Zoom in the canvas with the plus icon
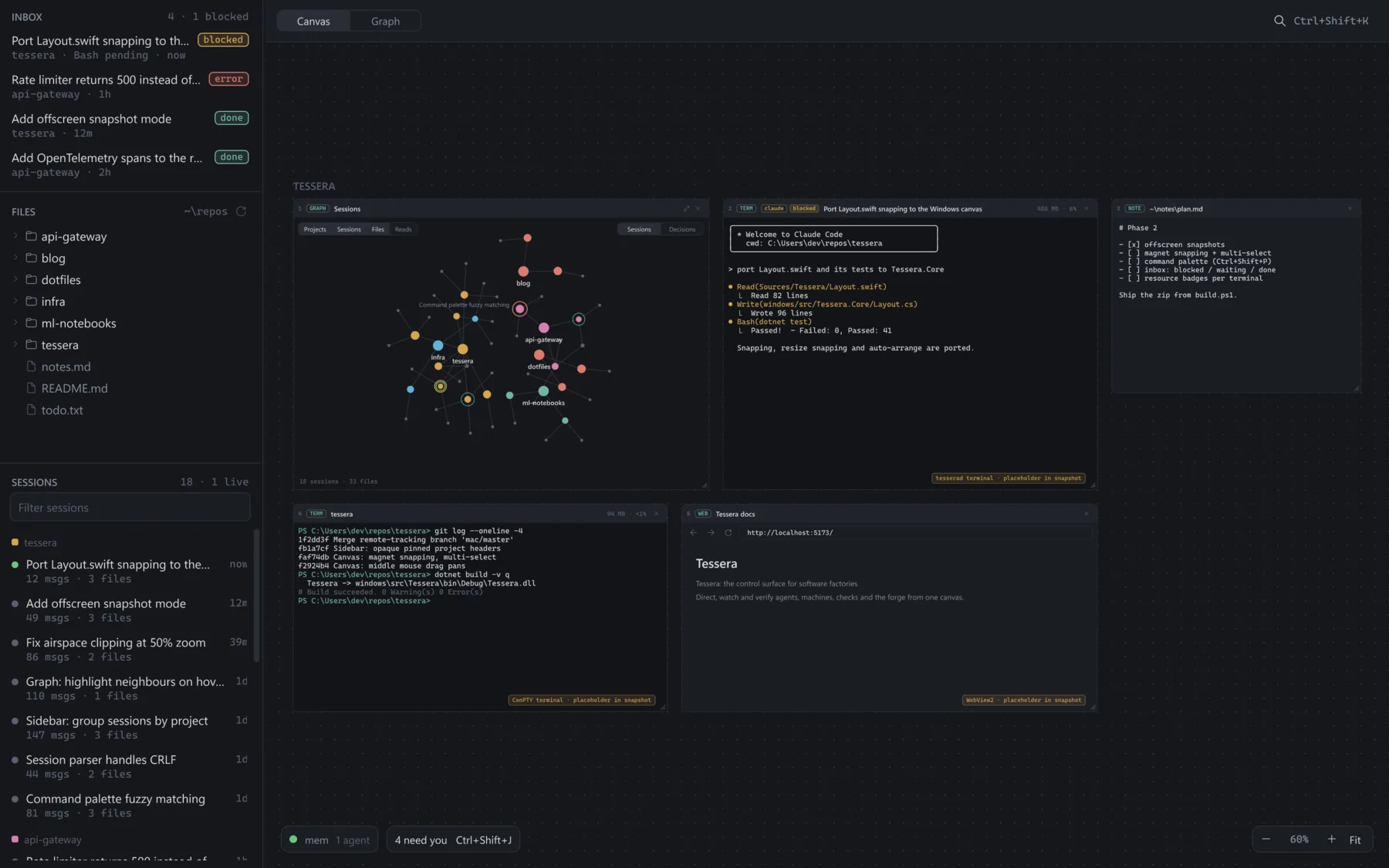The height and width of the screenshot is (868, 1389). tap(1331, 839)
